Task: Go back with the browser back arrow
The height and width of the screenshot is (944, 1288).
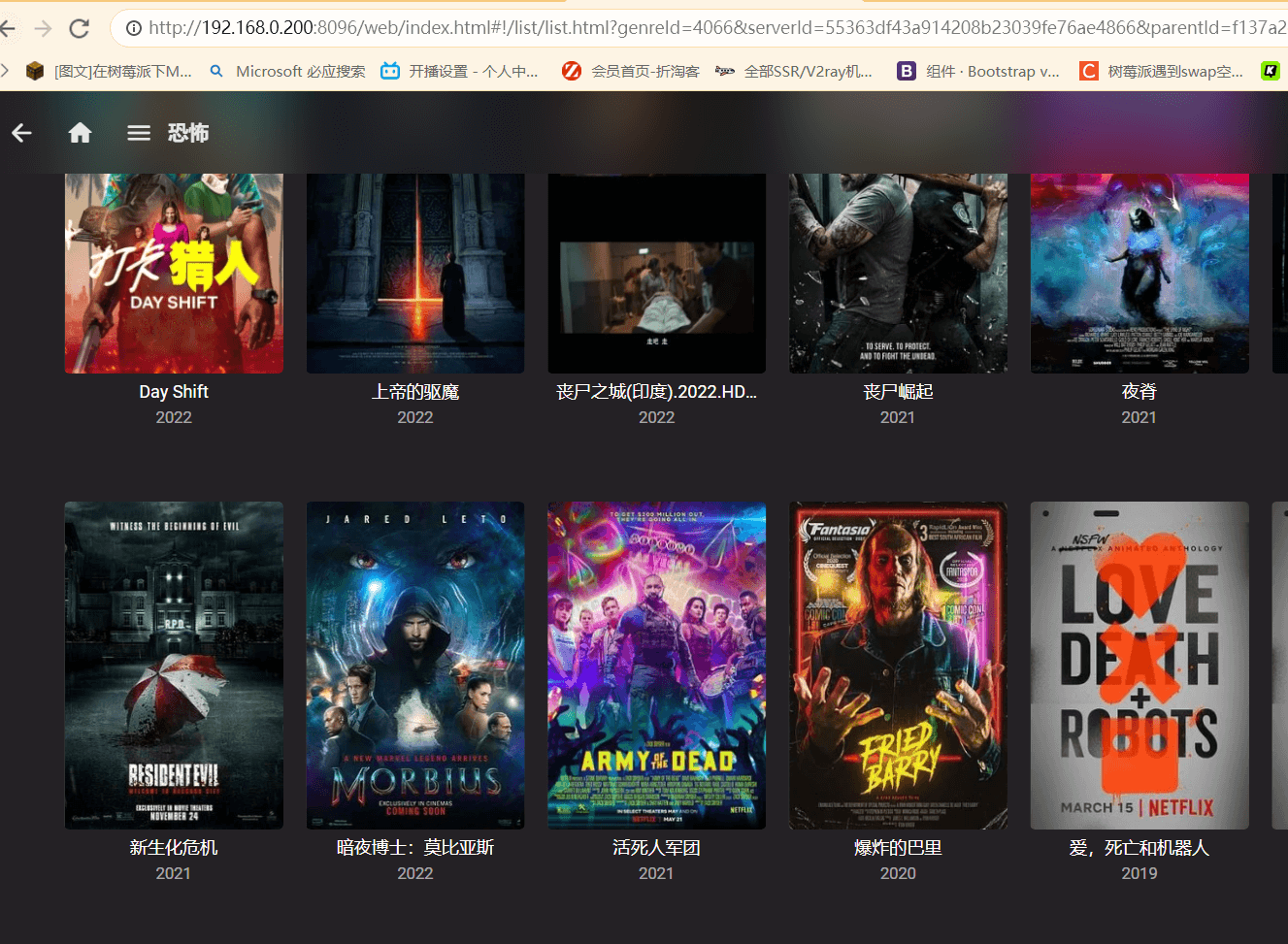Action: (x=7, y=28)
